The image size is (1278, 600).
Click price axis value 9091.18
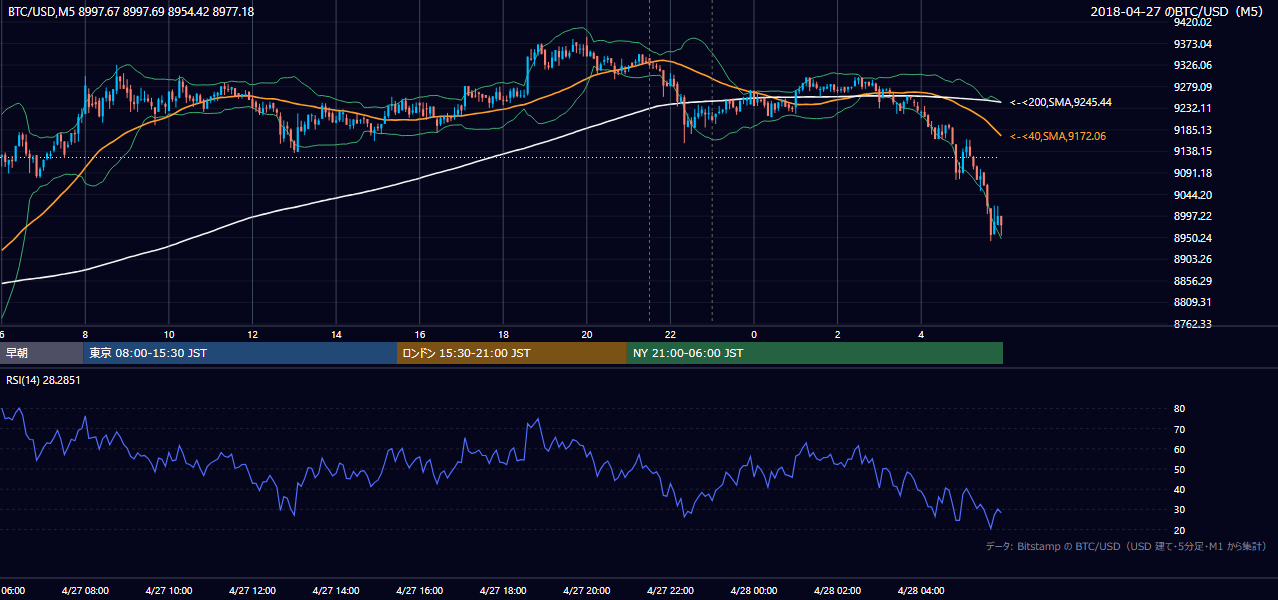point(1192,173)
